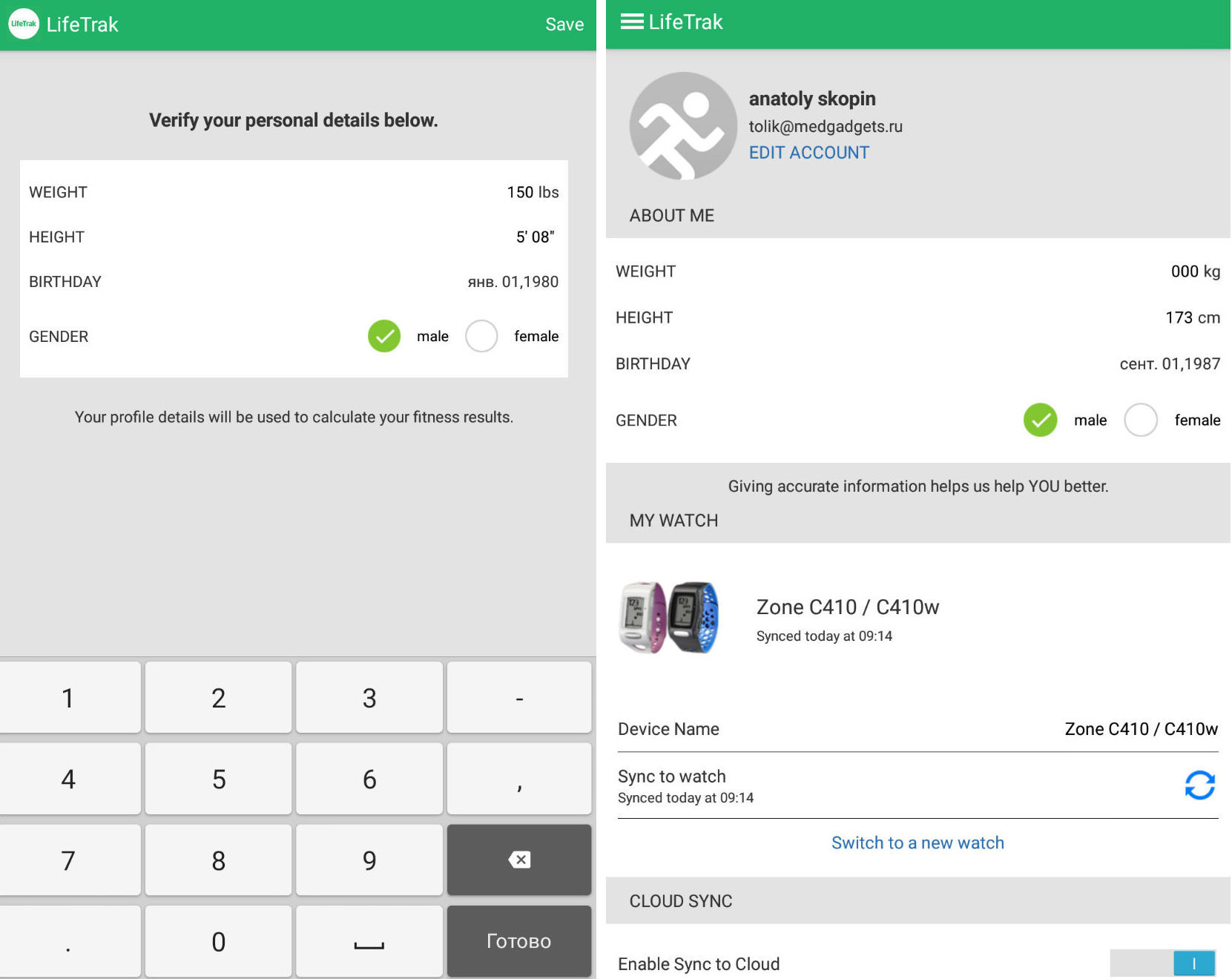Tap the period key on keypad

pyautogui.click(x=68, y=941)
